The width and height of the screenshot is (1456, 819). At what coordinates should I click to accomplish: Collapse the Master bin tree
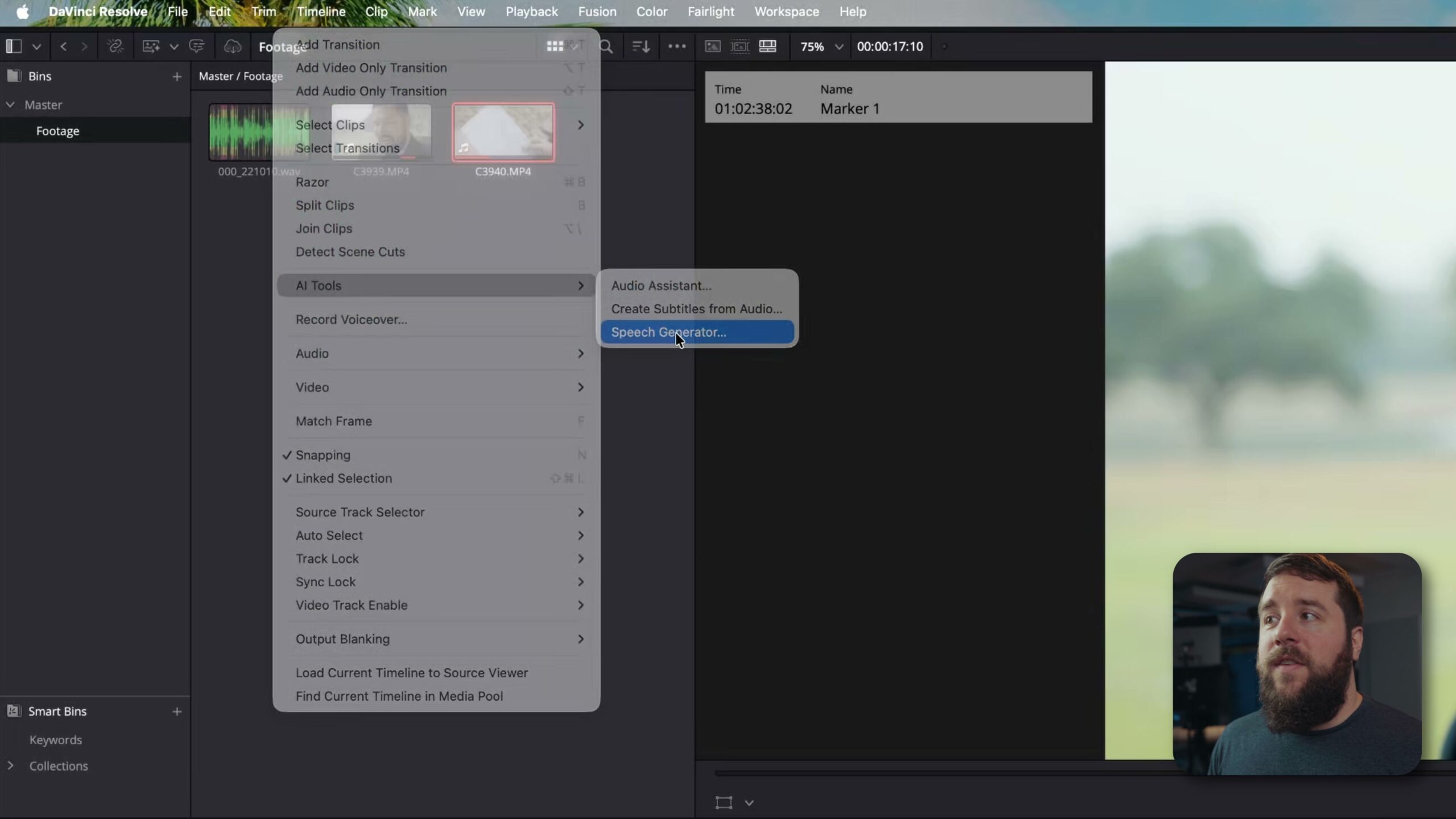(10, 105)
